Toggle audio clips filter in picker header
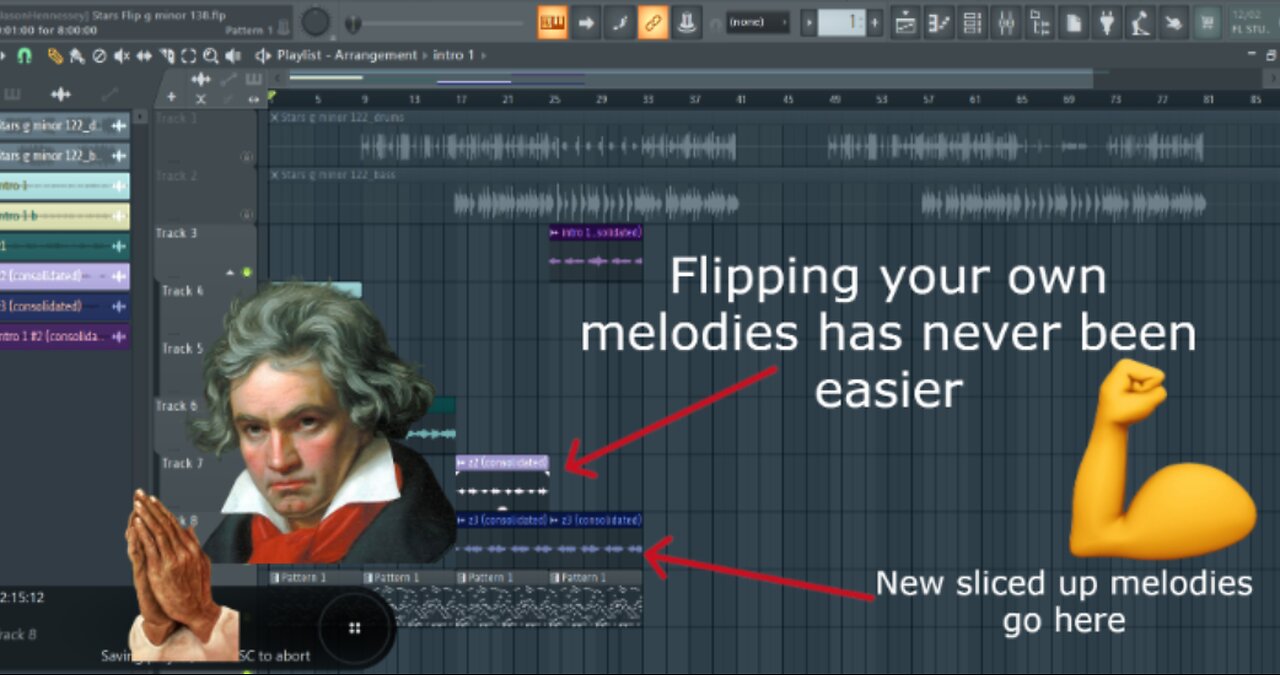Image resolution: width=1280 pixels, height=675 pixels. click(61, 94)
